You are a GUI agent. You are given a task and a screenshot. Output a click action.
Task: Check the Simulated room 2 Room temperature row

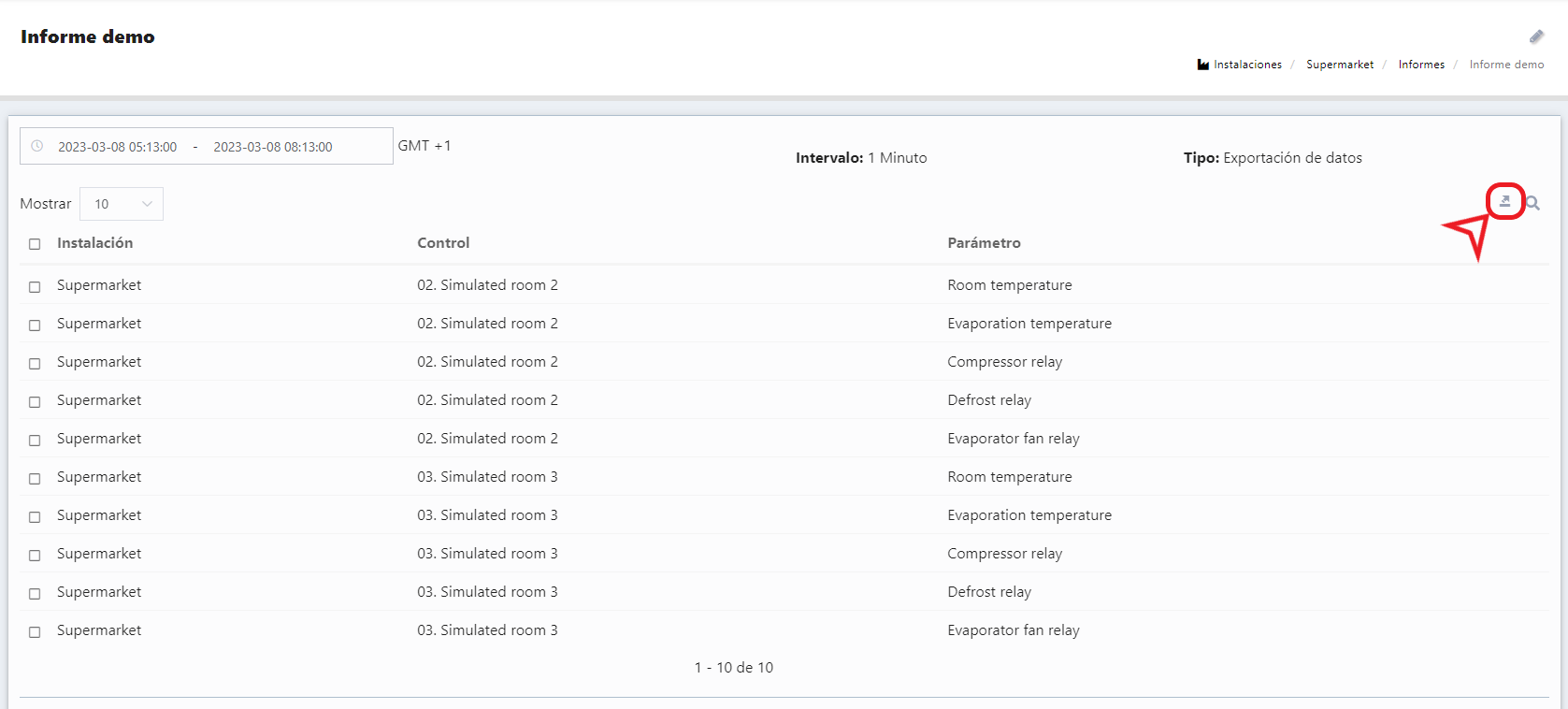click(35, 287)
